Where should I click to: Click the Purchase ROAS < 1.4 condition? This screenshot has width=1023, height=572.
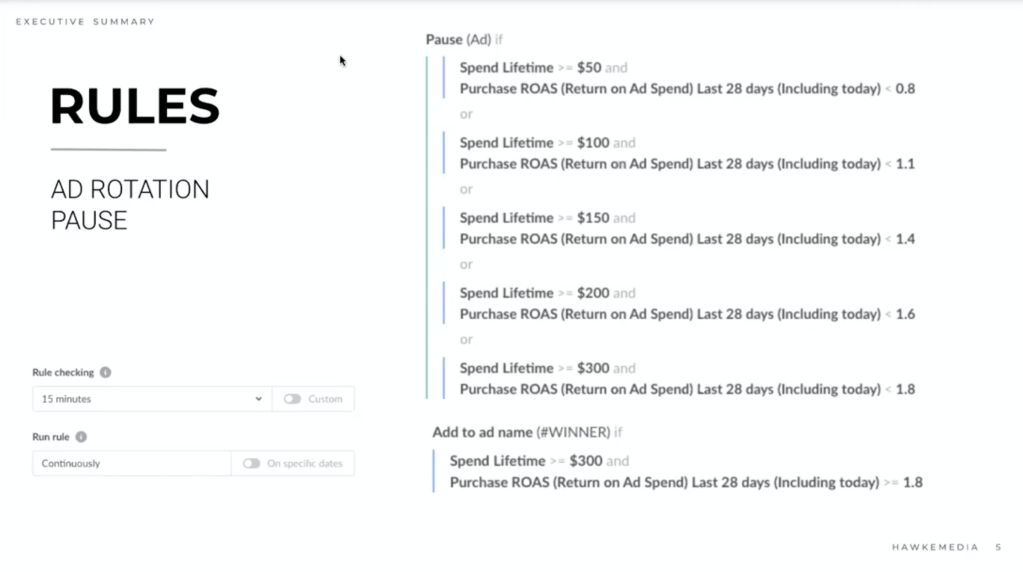point(687,239)
